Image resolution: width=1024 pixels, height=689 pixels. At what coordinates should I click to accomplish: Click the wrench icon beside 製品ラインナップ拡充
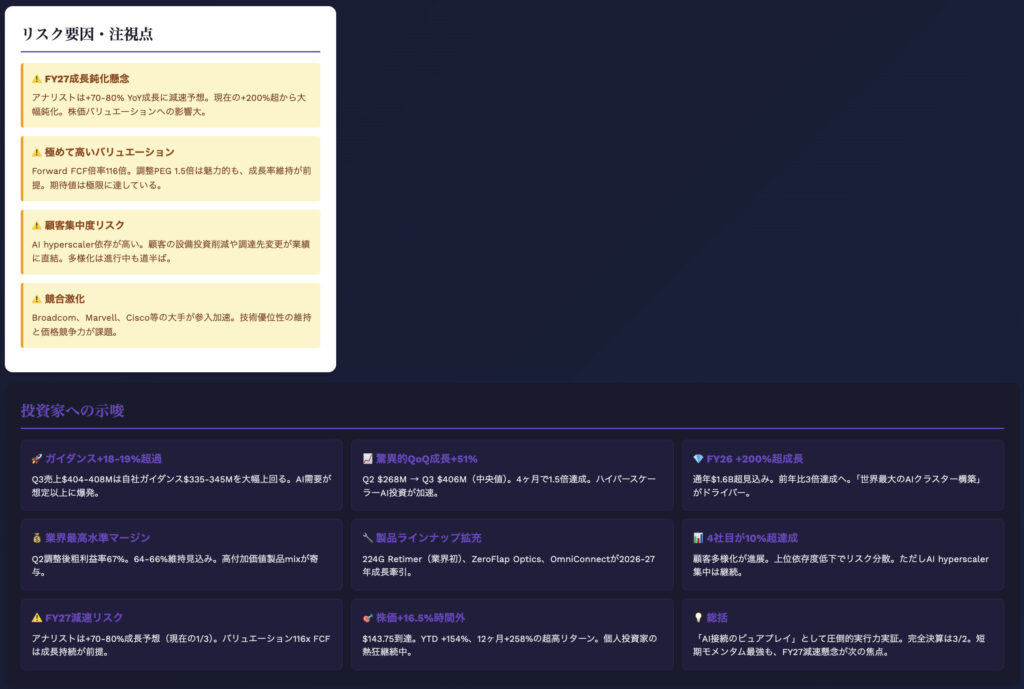point(368,538)
